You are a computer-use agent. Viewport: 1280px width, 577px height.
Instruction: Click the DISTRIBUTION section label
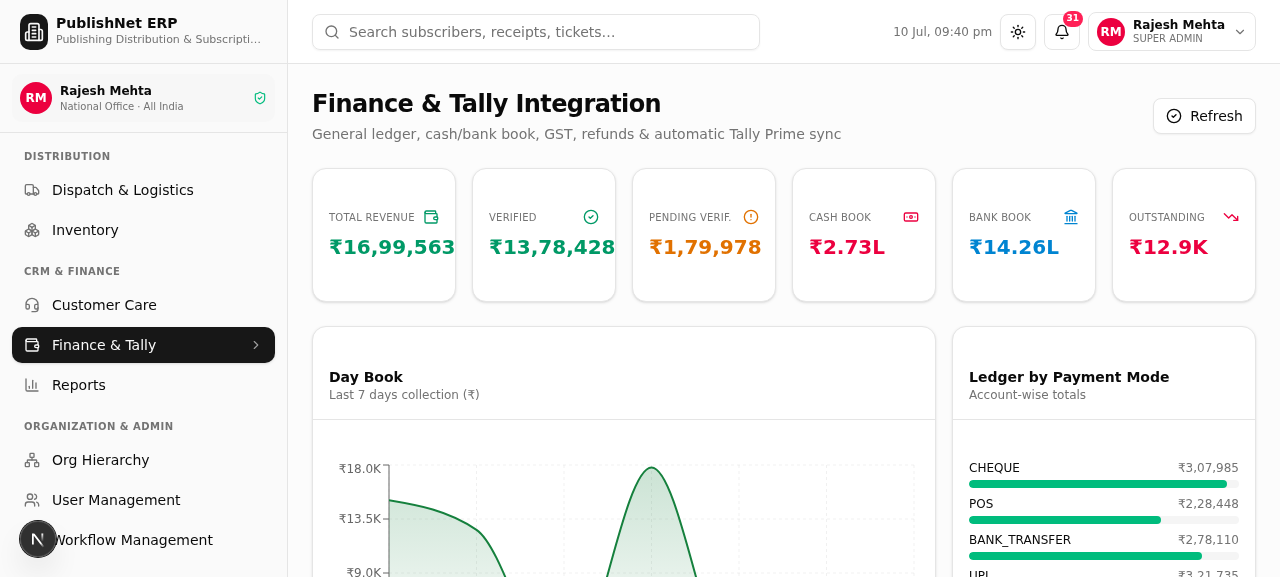[x=67, y=156]
